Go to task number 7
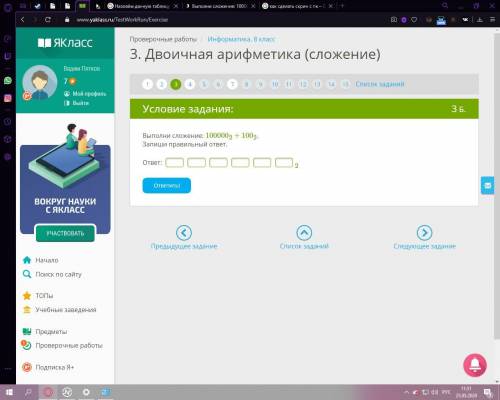This screenshot has width=500, height=400. (232, 84)
